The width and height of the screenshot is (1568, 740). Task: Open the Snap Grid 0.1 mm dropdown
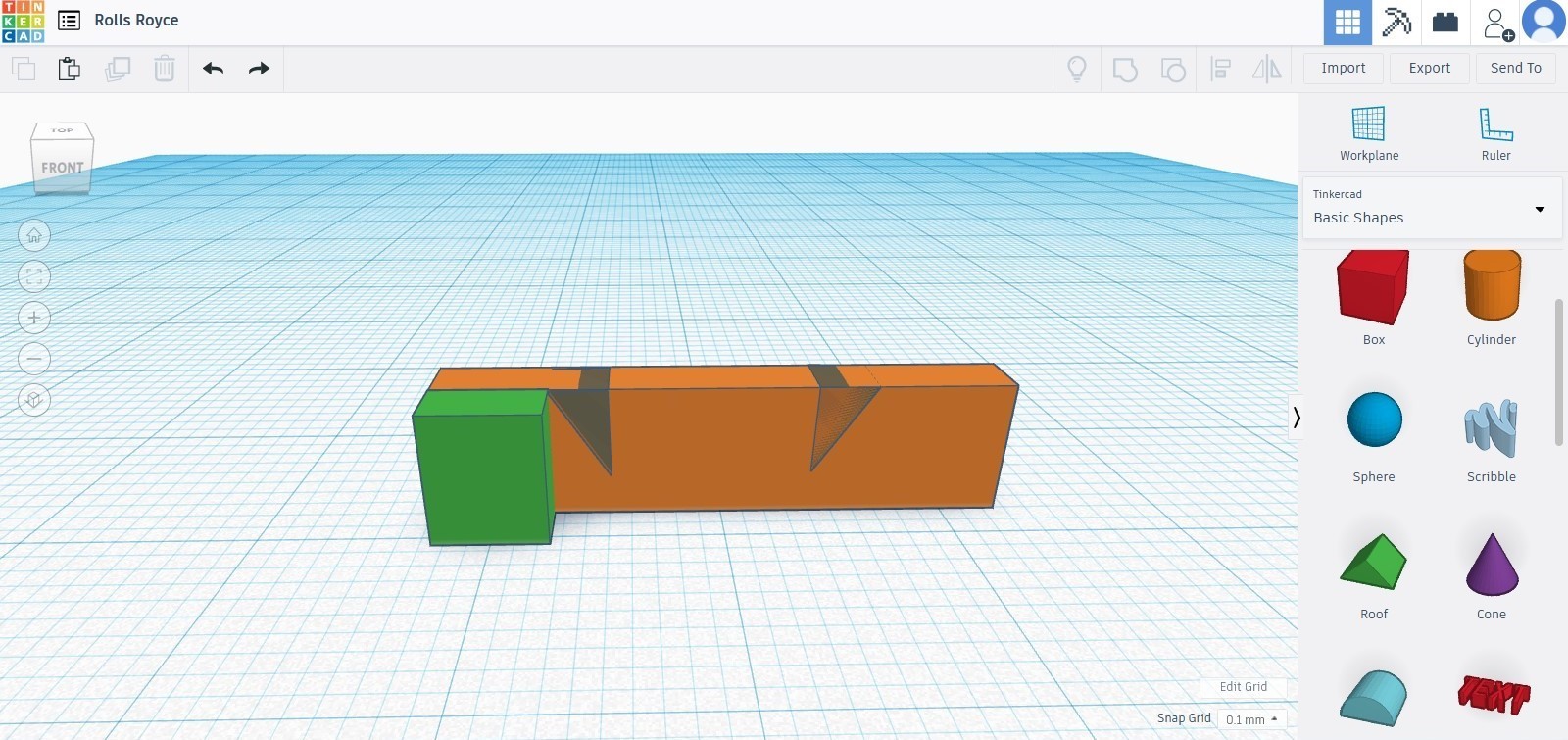click(x=1251, y=719)
